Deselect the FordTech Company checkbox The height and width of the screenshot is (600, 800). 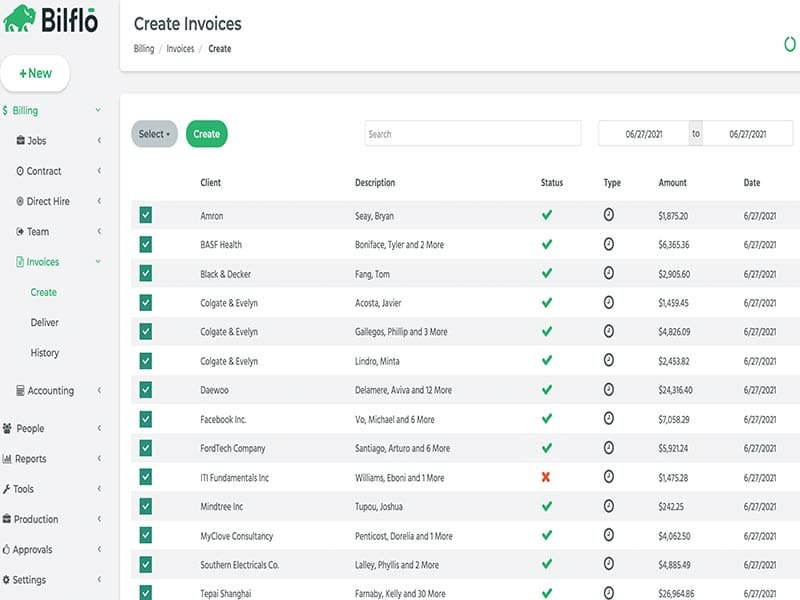(x=146, y=448)
